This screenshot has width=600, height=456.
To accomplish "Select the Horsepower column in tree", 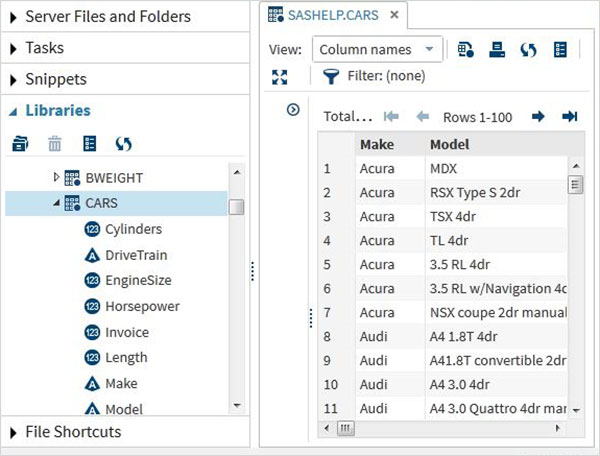I will (x=142, y=306).
